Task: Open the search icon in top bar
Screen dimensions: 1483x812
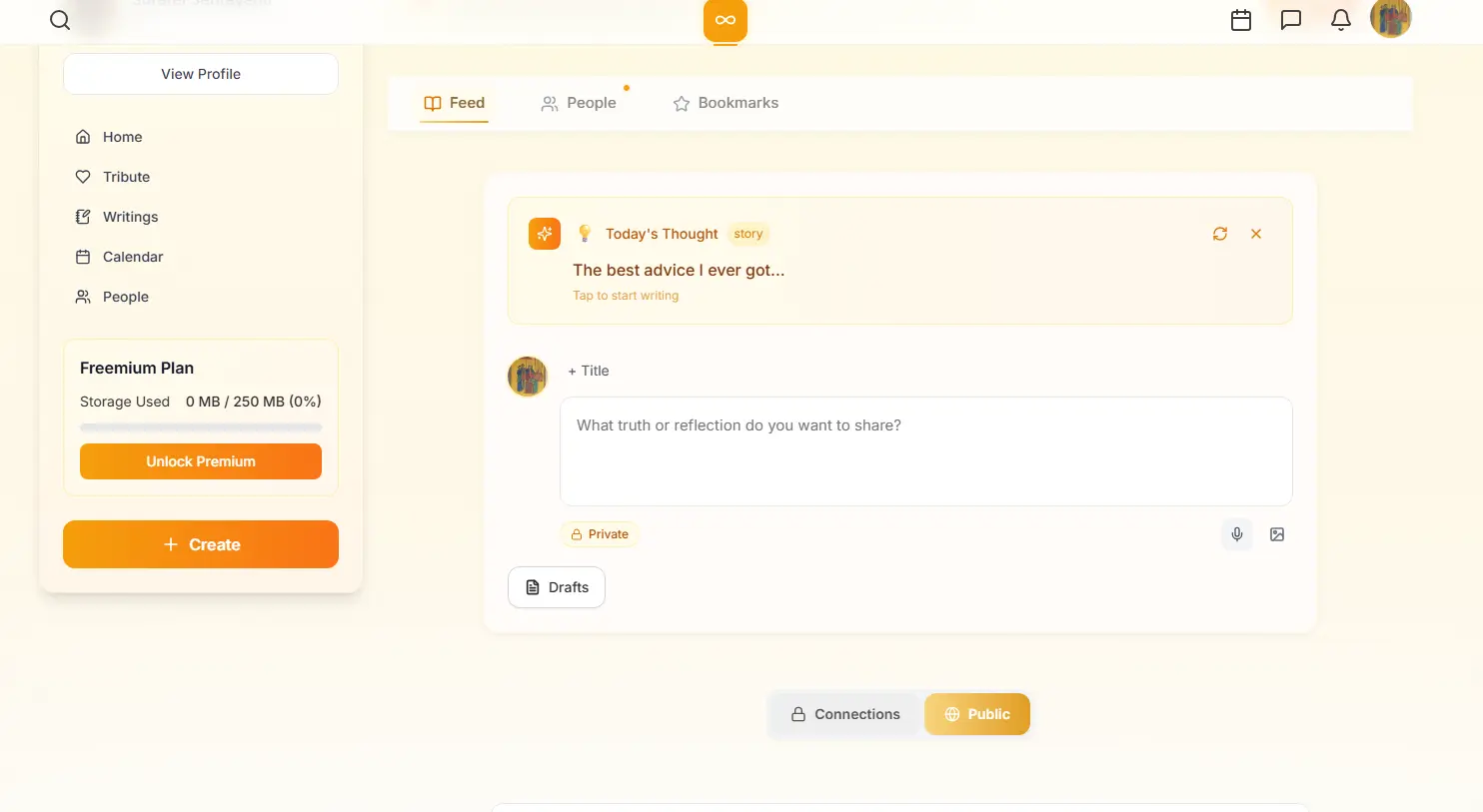Action: point(60,20)
